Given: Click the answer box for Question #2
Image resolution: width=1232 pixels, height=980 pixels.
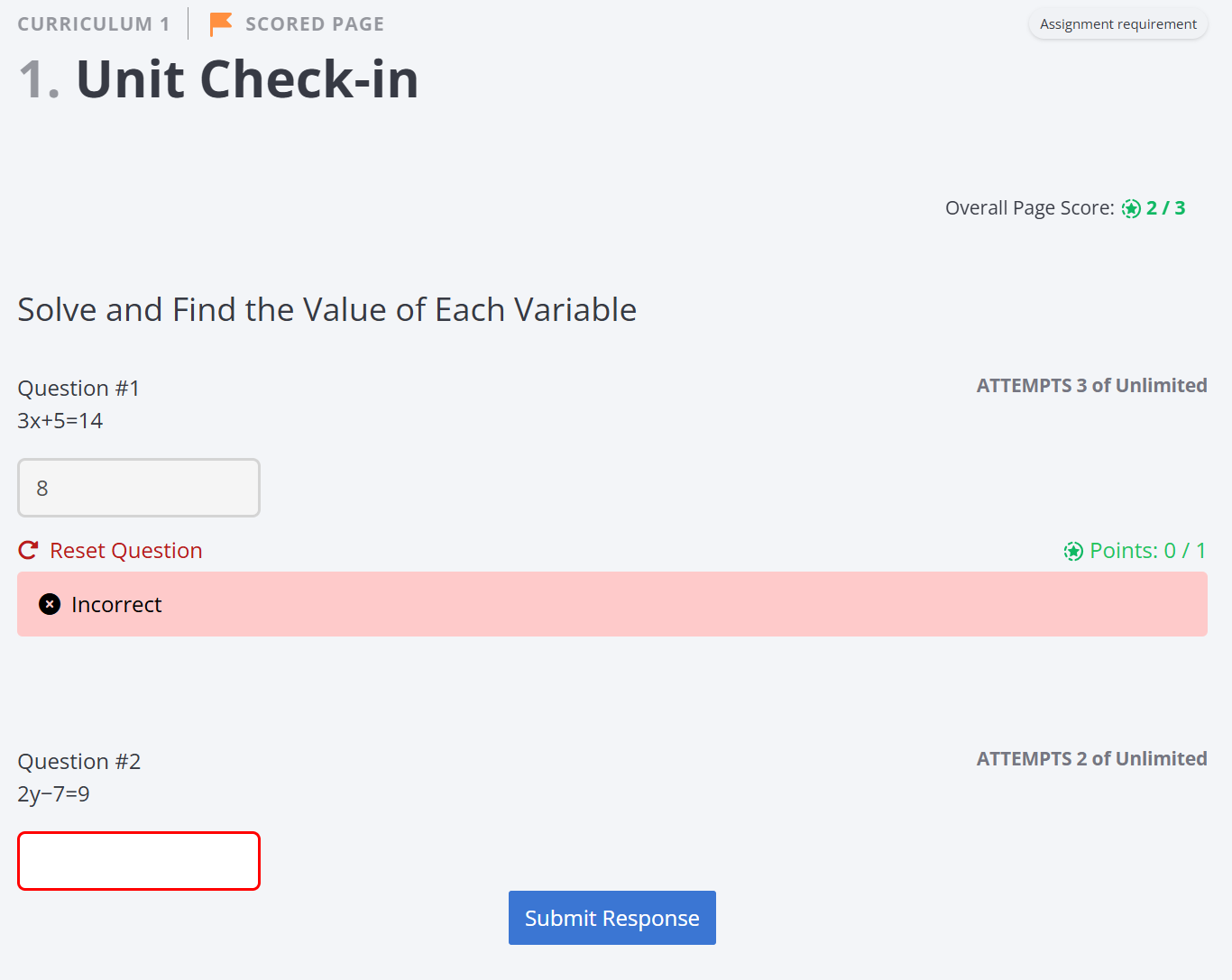Looking at the screenshot, I should point(138,860).
